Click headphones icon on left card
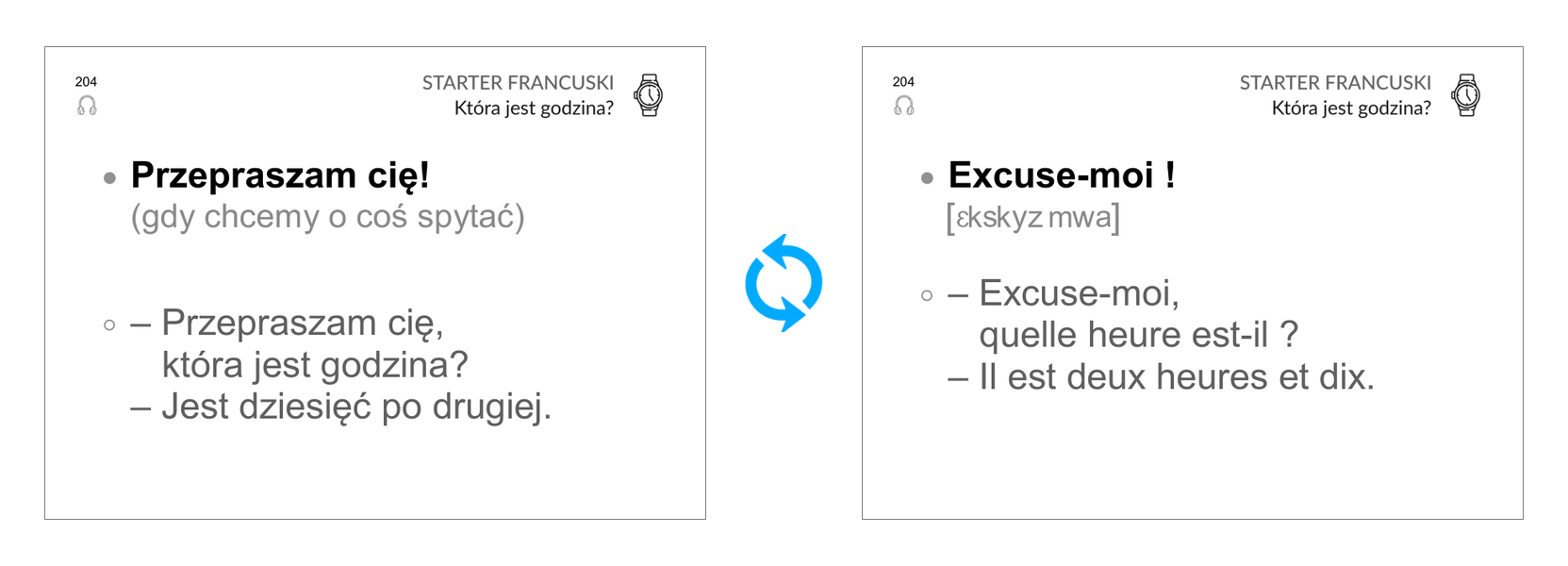 [87, 106]
